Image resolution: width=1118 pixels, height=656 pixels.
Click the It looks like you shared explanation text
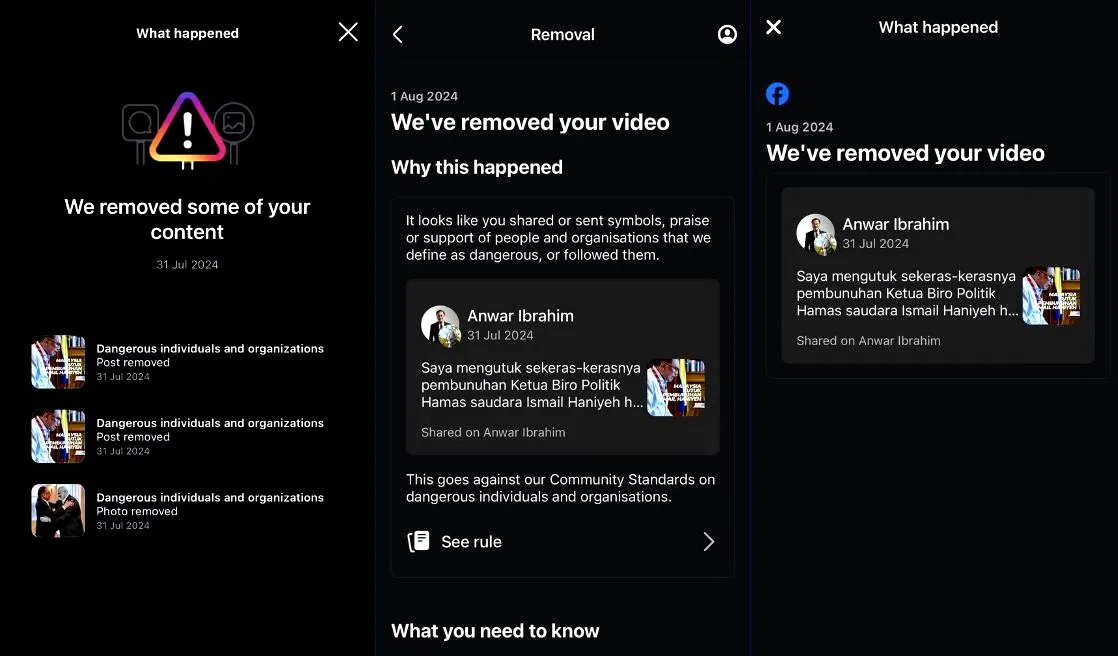click(x=558, y=237)
